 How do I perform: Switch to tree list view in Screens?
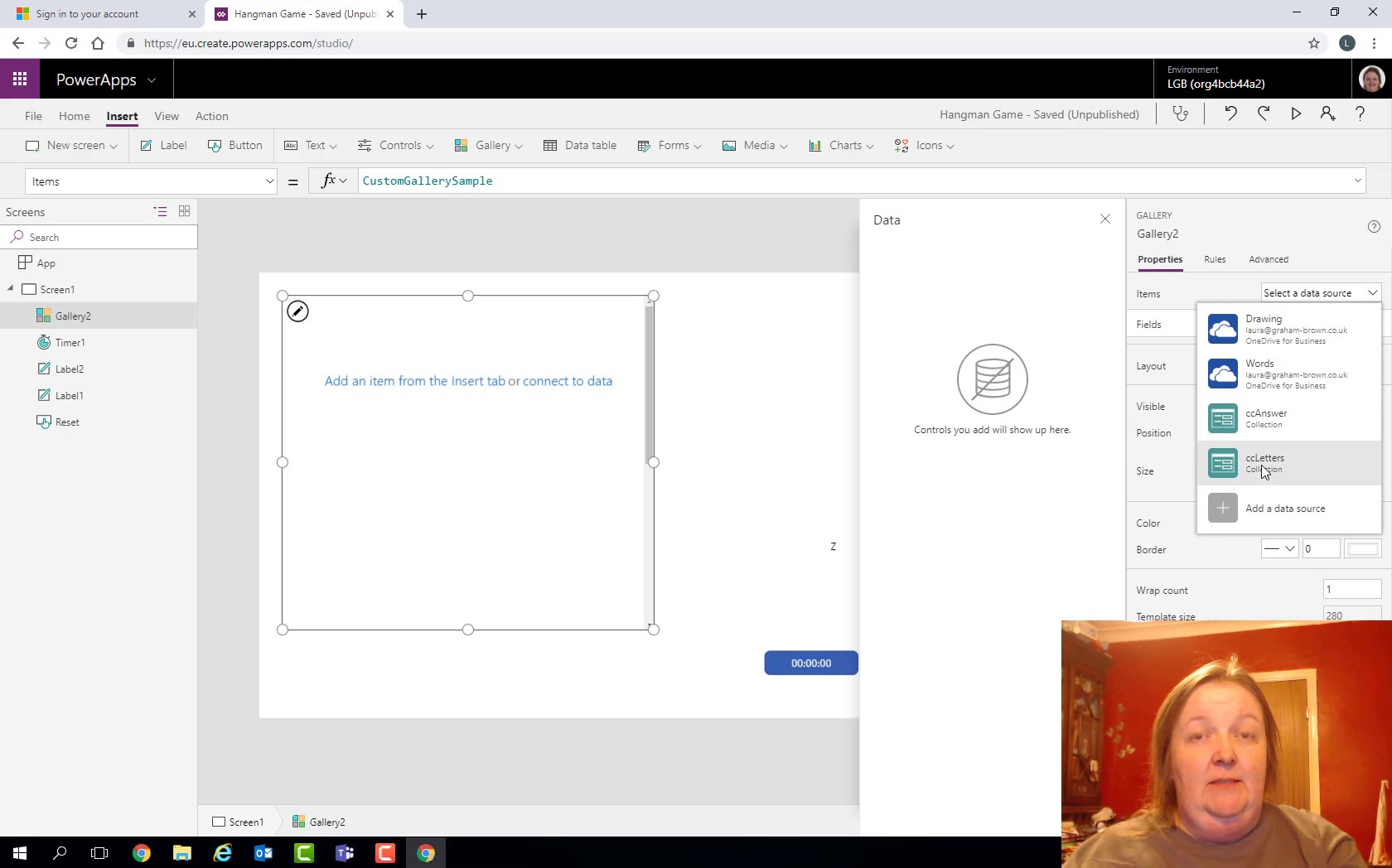pyautogui.click(x=160, y=212)
